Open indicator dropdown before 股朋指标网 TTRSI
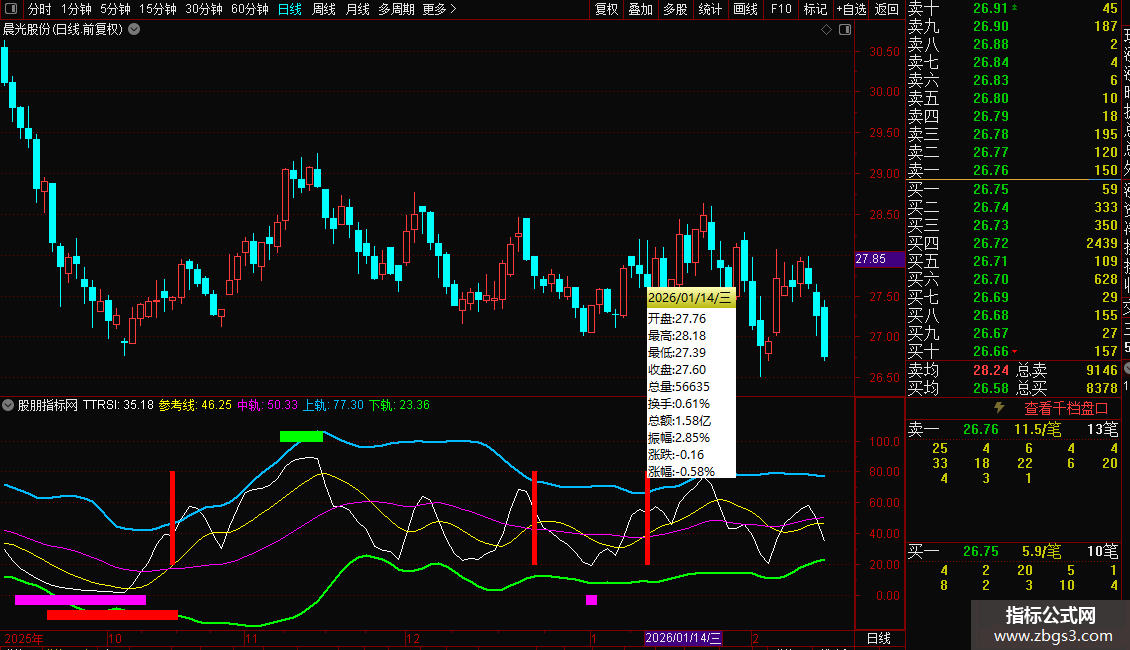 (9, 405)
